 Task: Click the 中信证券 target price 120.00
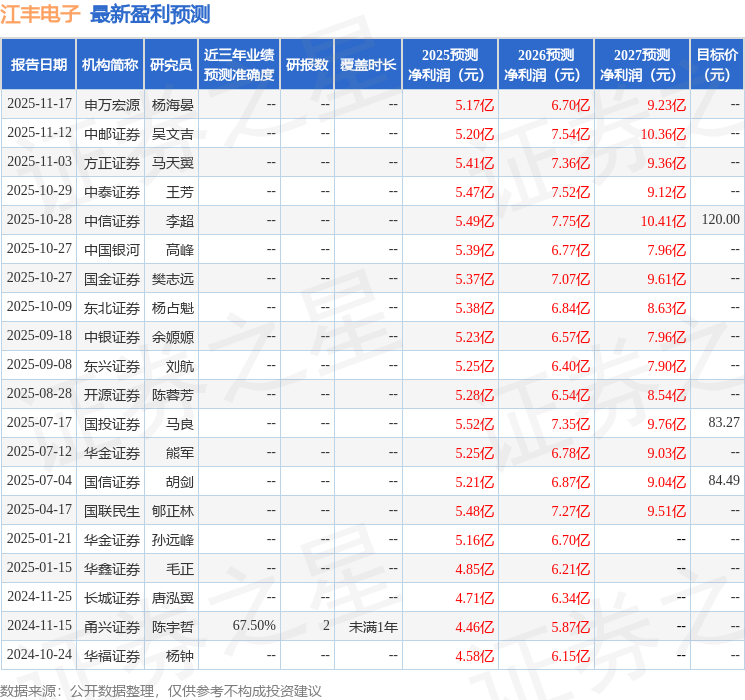721,220
